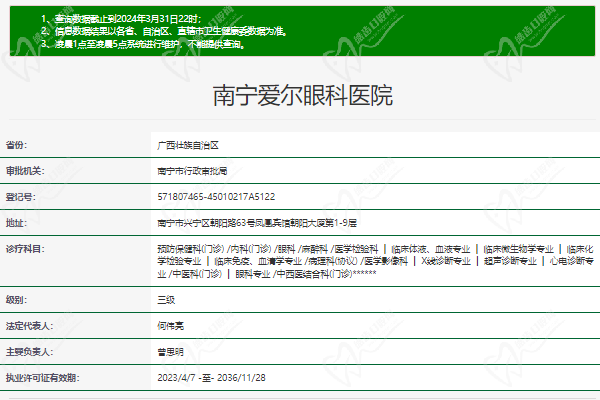Click the 地址 label

(x=16, y=223)
